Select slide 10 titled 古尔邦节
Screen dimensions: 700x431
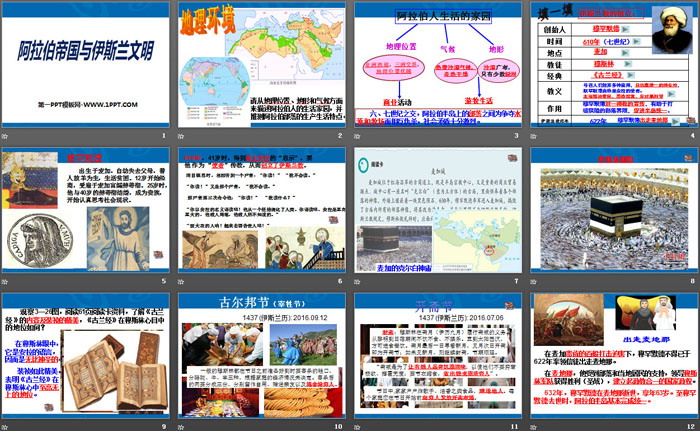click(x=262, y=356)
